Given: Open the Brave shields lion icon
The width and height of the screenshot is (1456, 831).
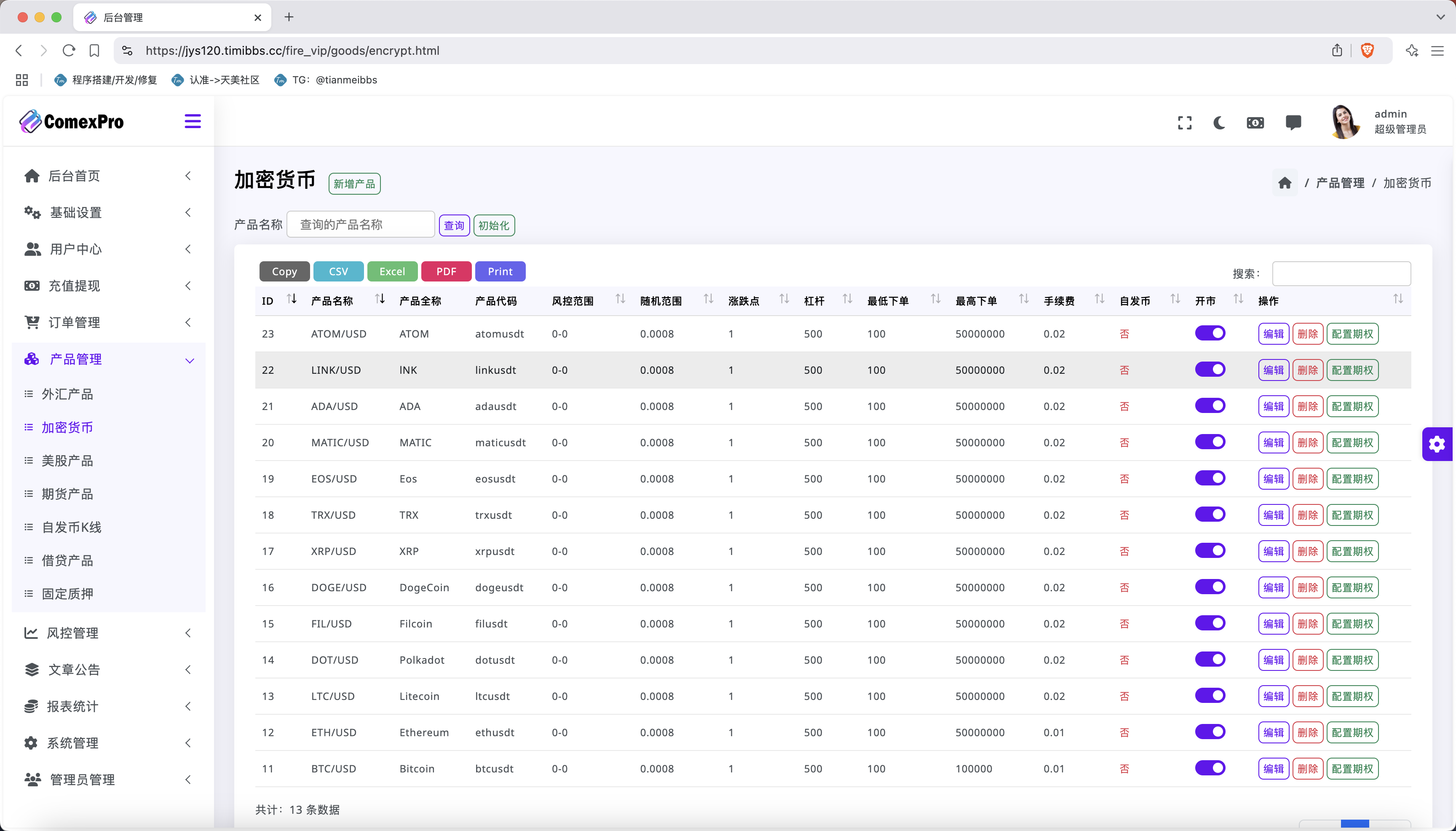Looking at the screenshot, I should click(x=1368, y=50).
